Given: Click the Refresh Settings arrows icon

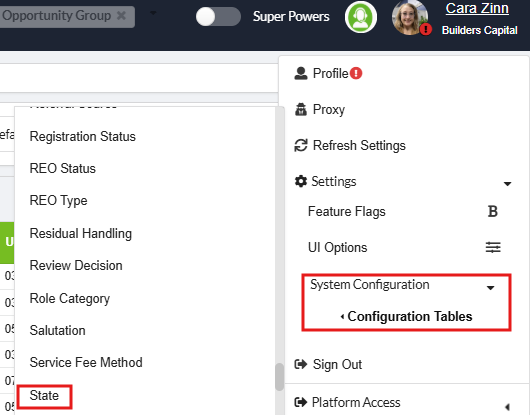Looking at the screenshot, I should click(x=300, y=146).
